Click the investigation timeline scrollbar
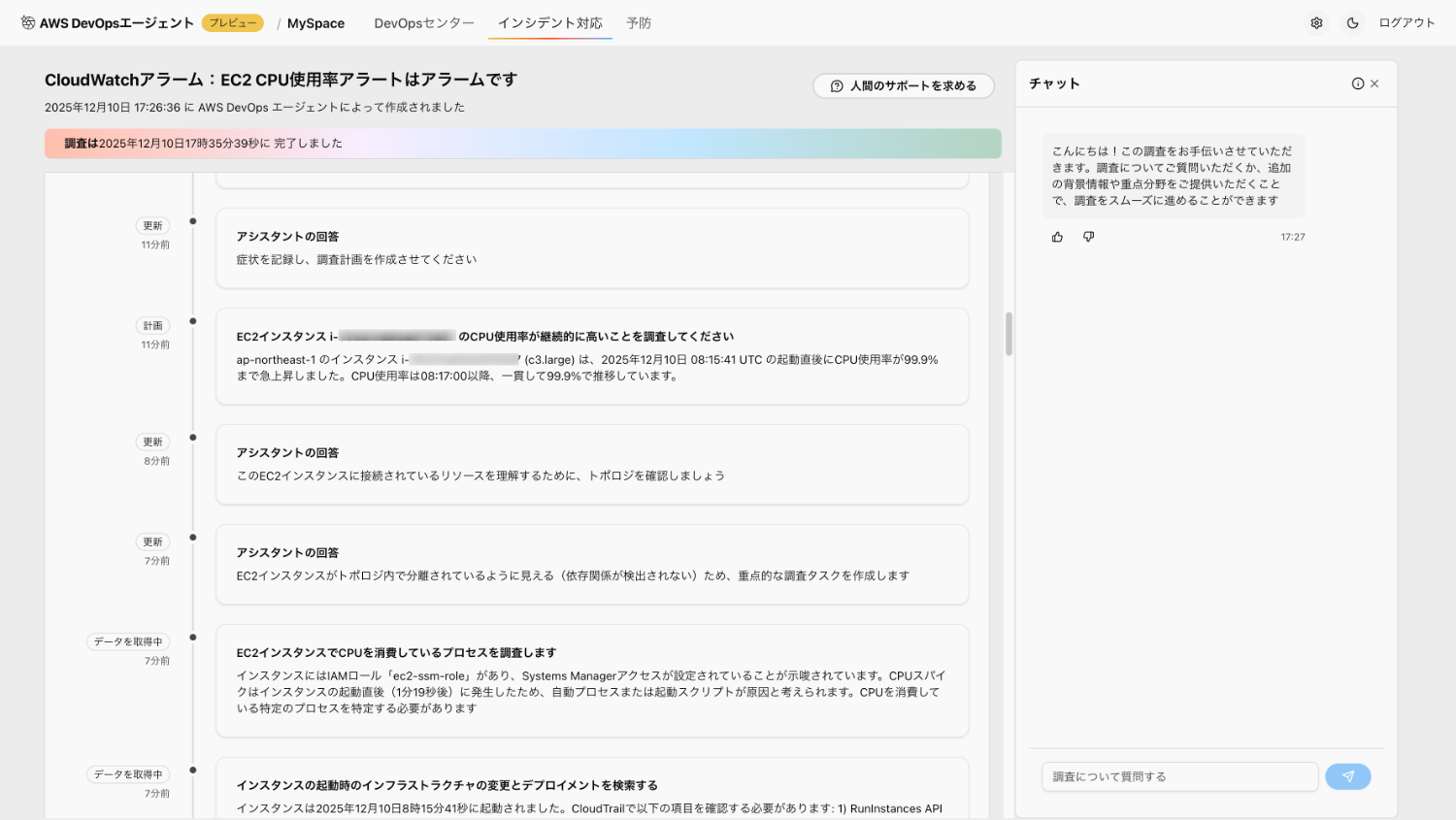The width and height of the screenshot is (1456, 820). (1009, 334)
